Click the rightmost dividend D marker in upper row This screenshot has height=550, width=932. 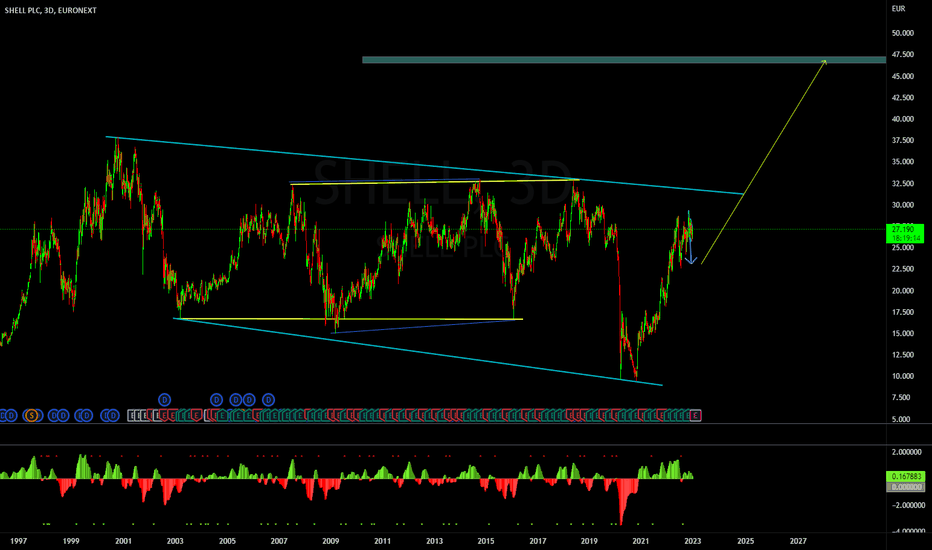pos(269,400)
